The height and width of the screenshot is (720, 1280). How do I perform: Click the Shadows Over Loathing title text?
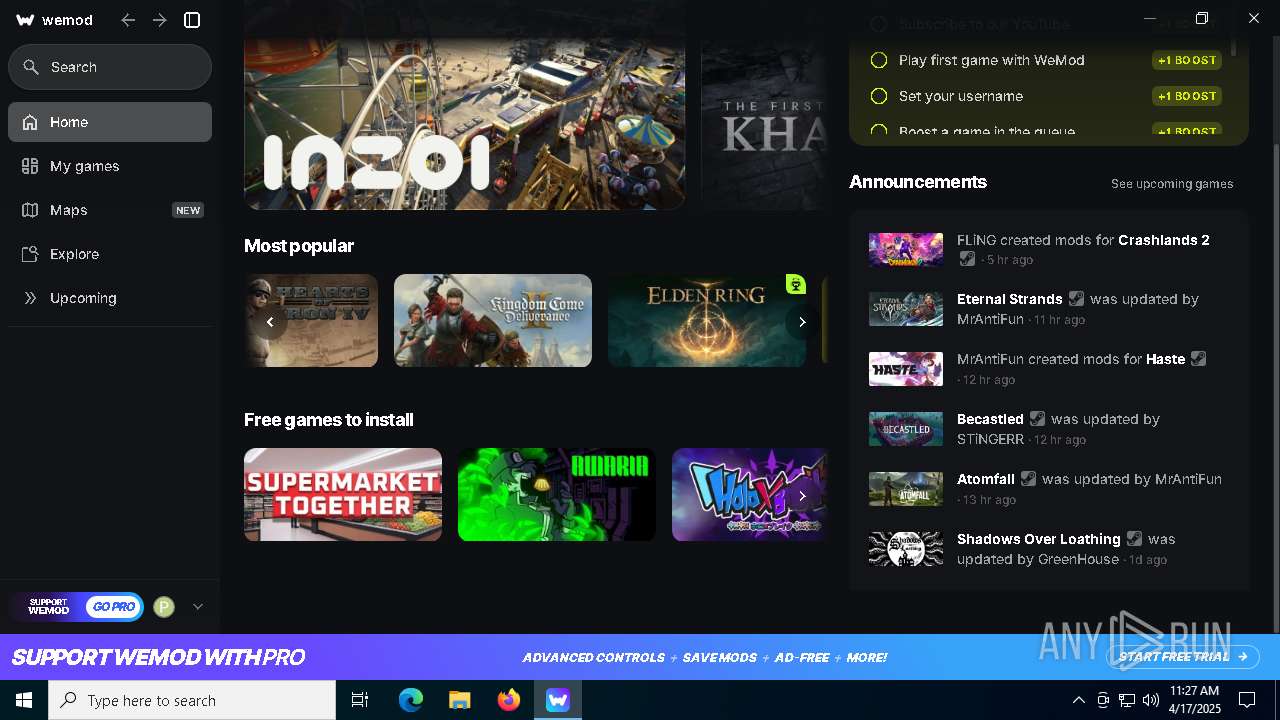coord(1038,539)
